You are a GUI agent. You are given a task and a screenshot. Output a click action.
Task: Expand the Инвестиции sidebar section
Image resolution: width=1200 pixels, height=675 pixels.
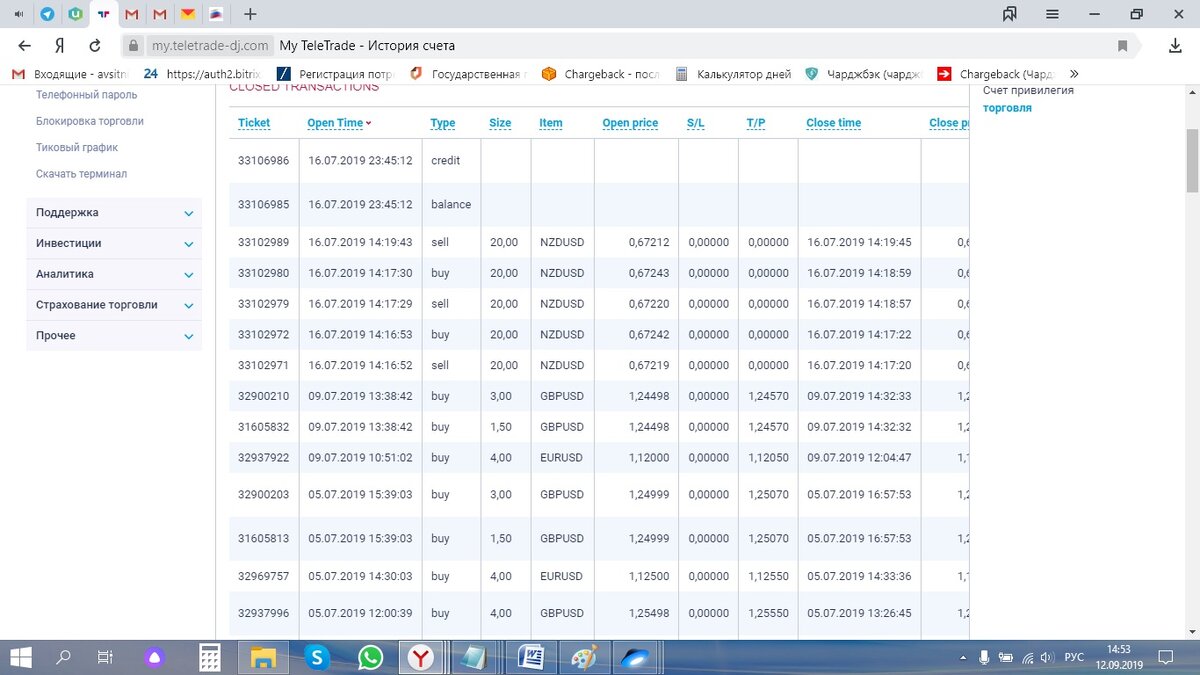pyautogui.click(x=114, y=243)
